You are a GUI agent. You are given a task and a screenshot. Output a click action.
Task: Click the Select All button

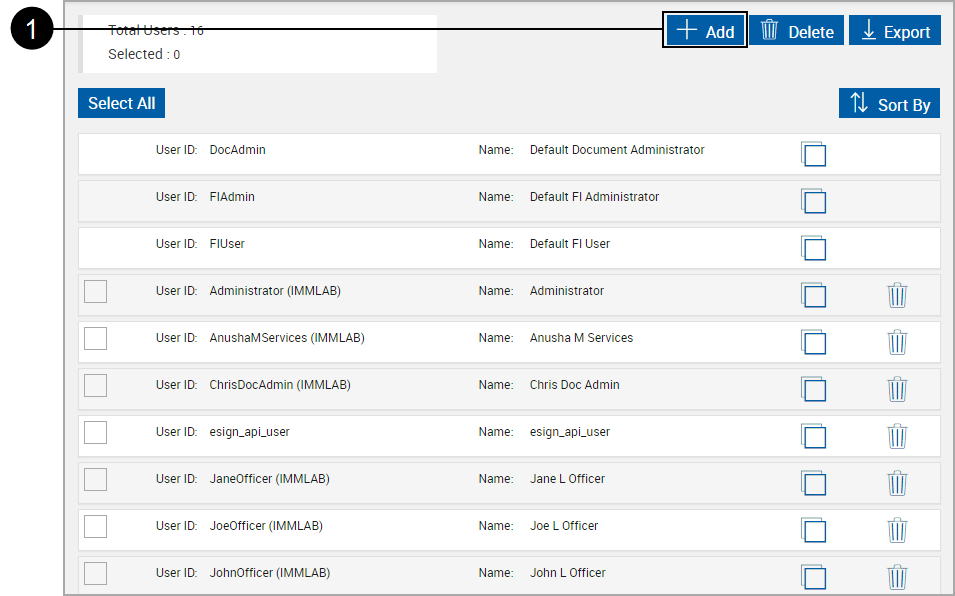[x=121, y=103]
